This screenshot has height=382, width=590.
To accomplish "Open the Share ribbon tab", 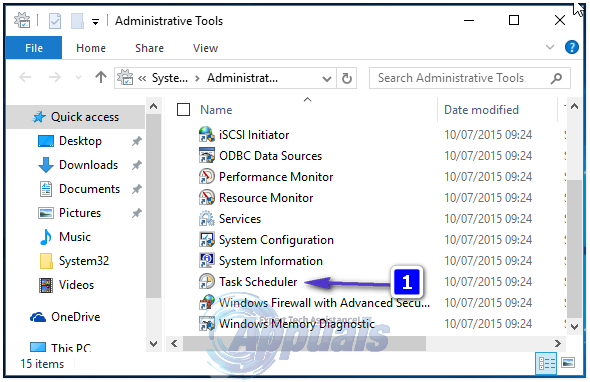I will (149, 48).
